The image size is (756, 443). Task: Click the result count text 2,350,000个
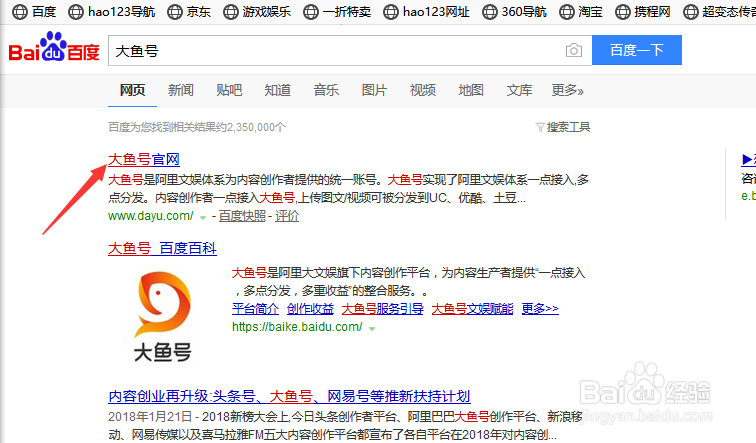(256, 127)
